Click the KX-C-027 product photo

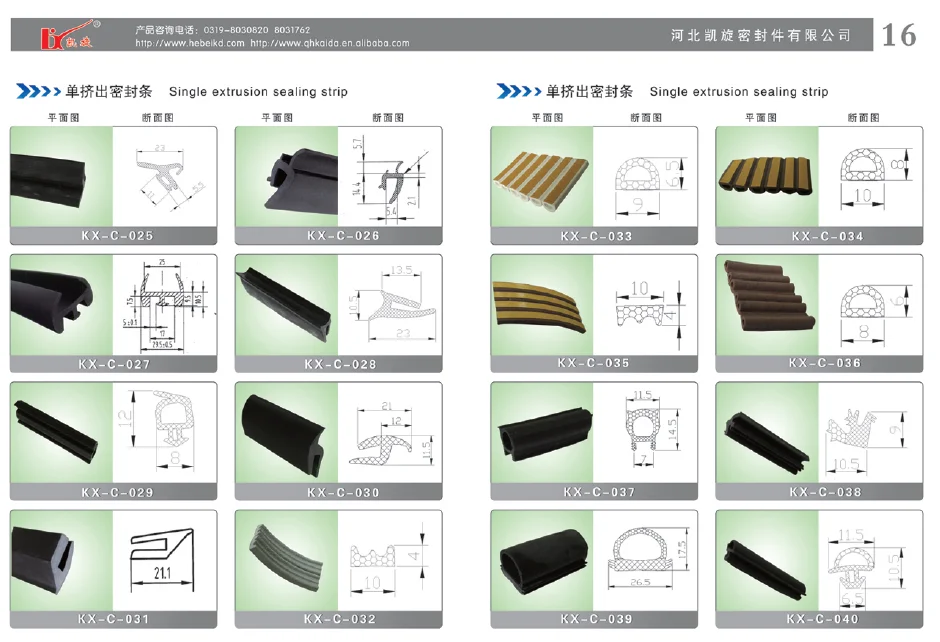(x=62, y=305)
